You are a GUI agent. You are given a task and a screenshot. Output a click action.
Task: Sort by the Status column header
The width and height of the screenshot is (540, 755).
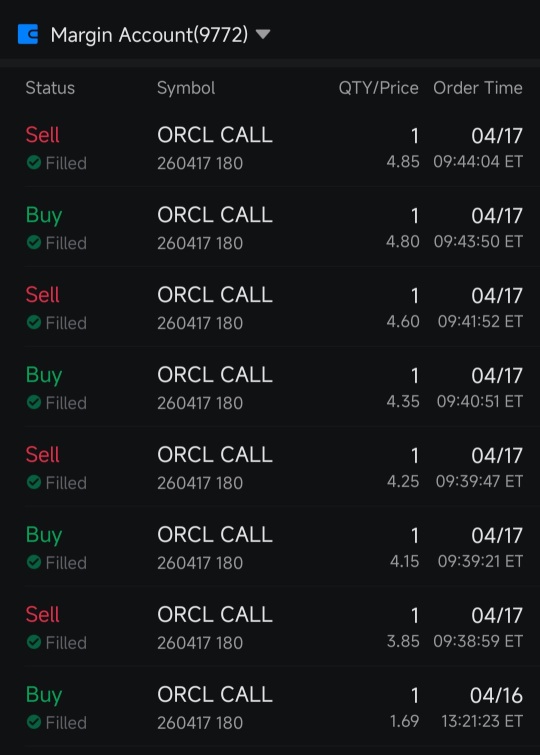point(50,88)
